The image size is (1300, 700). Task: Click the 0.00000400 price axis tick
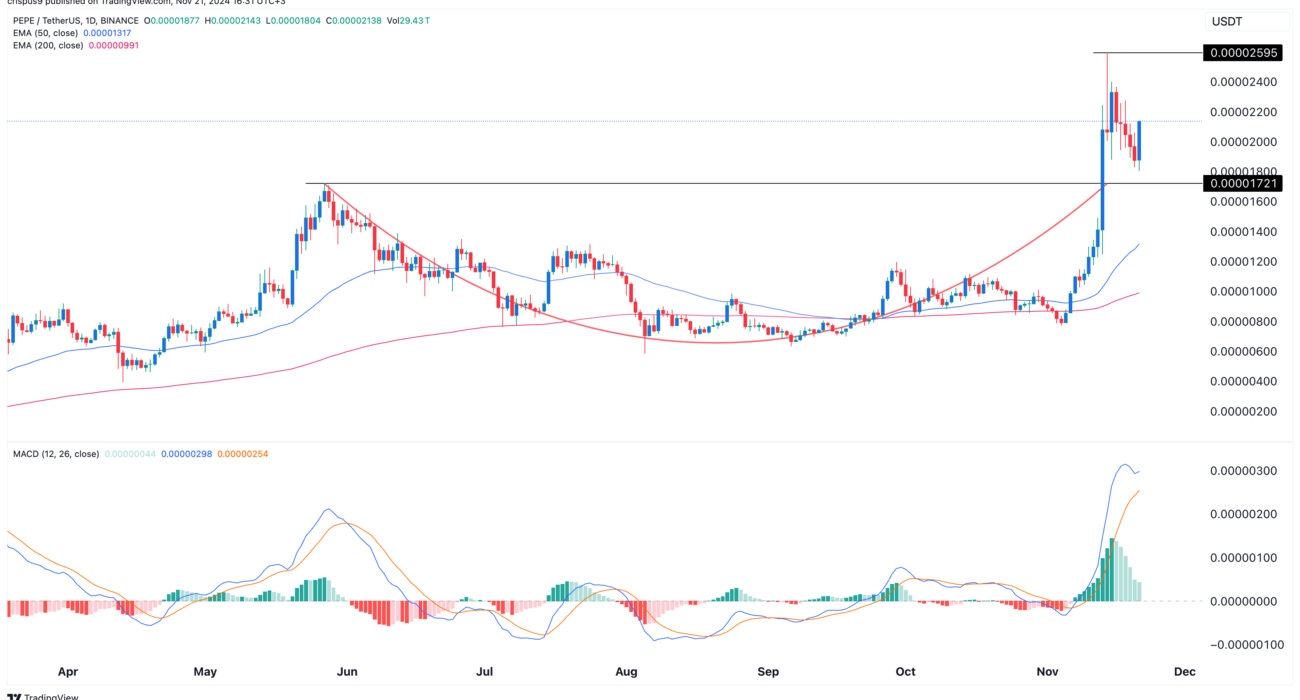pyautogui.click(x=1242, y=381)
